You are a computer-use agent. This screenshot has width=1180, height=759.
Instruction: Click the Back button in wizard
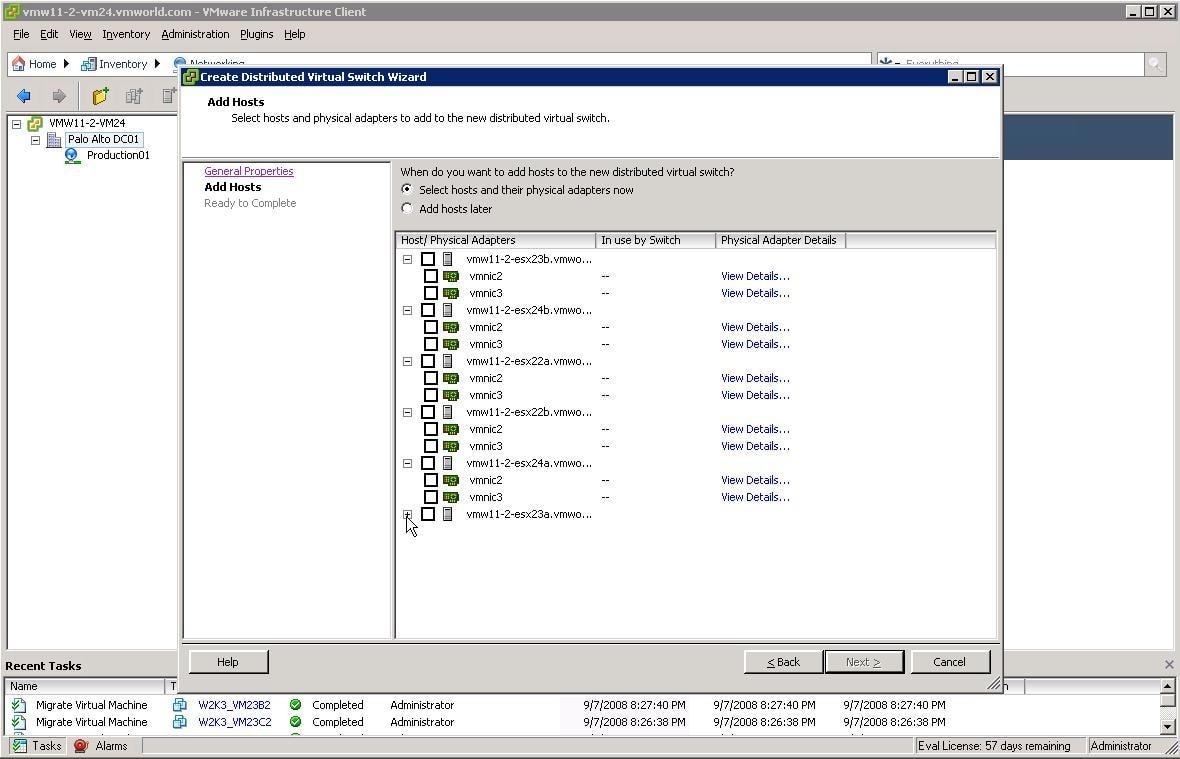(x=783, y=662)
